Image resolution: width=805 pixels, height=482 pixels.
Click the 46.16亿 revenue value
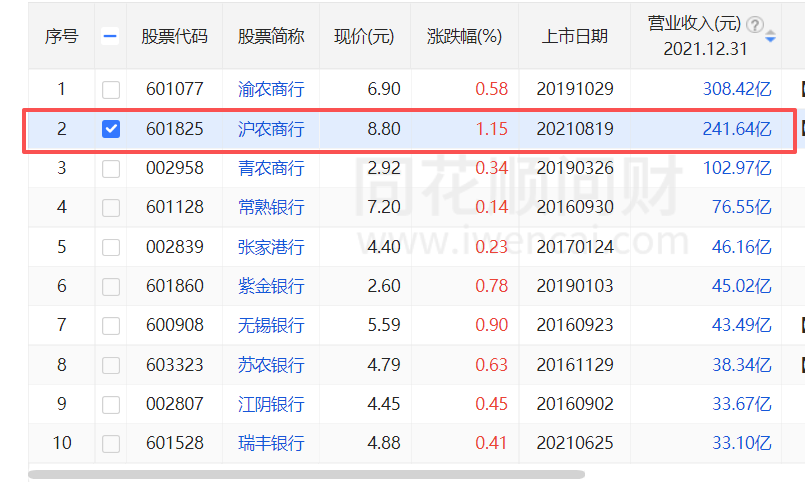[x=742, y=247]
